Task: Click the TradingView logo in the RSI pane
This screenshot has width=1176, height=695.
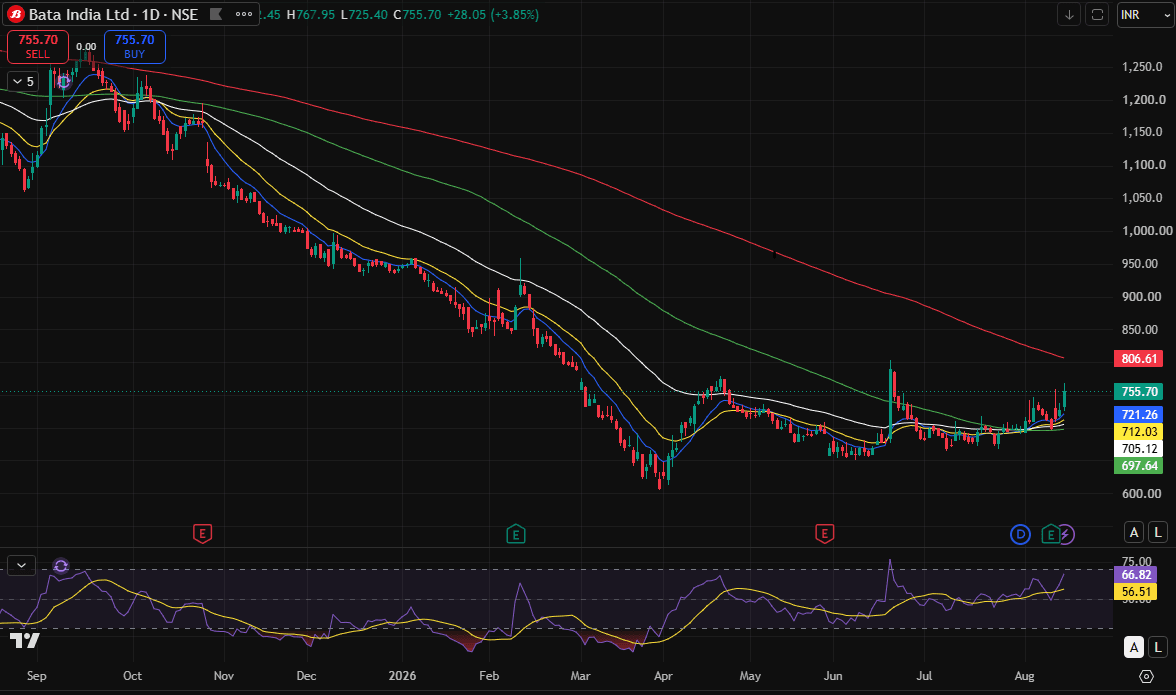Action: (x=24, y=640)
